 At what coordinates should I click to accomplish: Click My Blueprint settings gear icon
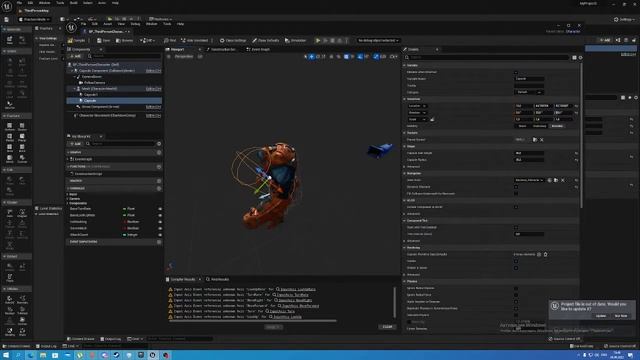tap(159, 144)
